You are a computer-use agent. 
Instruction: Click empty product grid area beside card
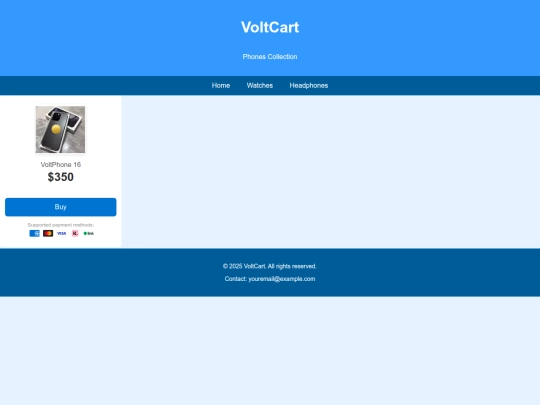pyautogui.click(x=331, y=172)
